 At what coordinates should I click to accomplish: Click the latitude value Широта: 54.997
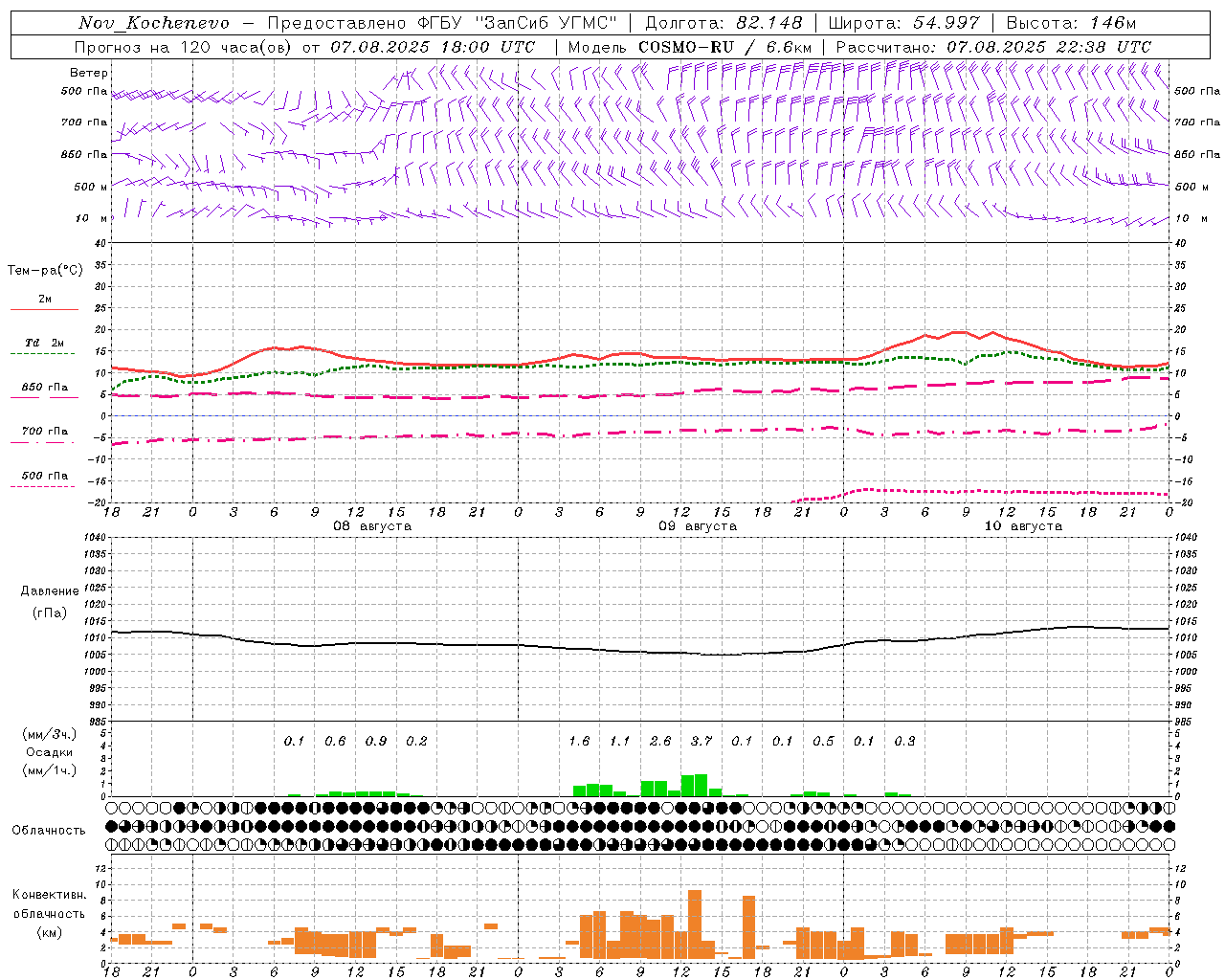click(x=904, y=23)
